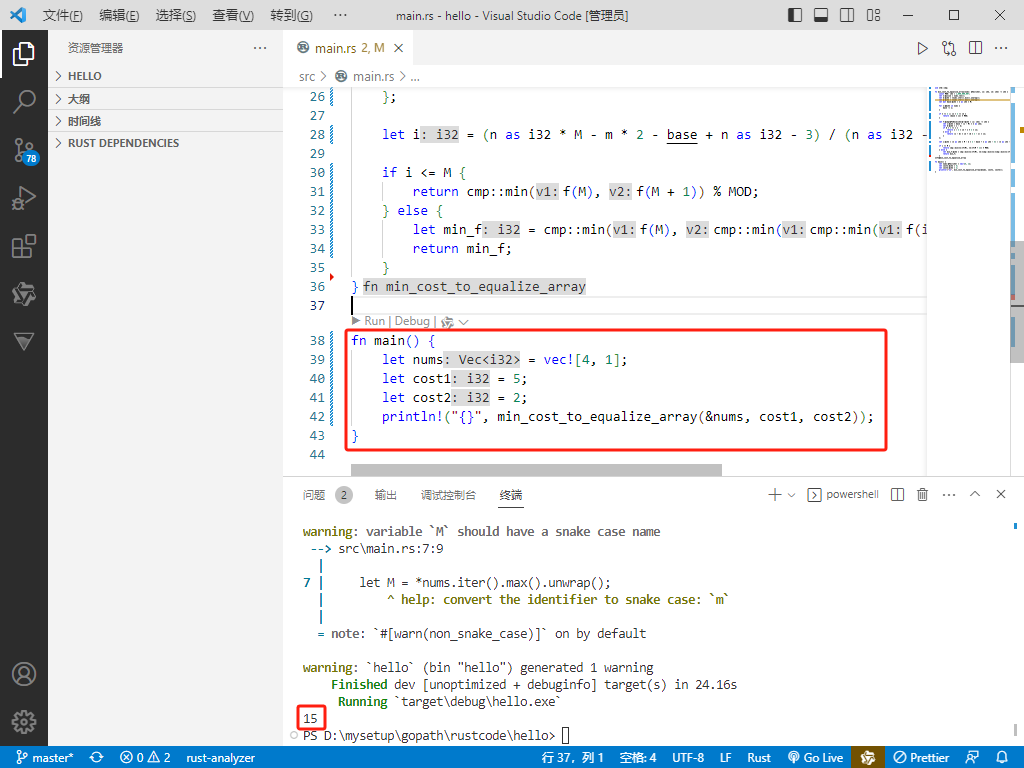The image size is (1024, 768).
Task: Toggle bottom panel layout icon
Action: click(x=821, y=15)
